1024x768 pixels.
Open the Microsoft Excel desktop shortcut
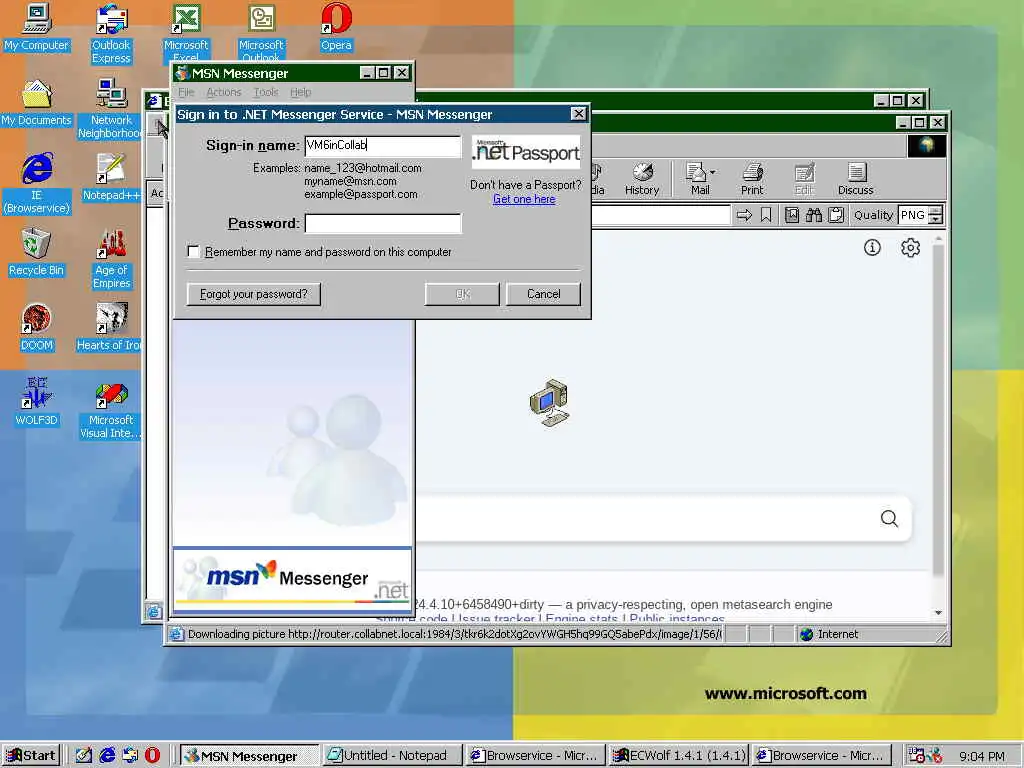click(x=185, y=33)
